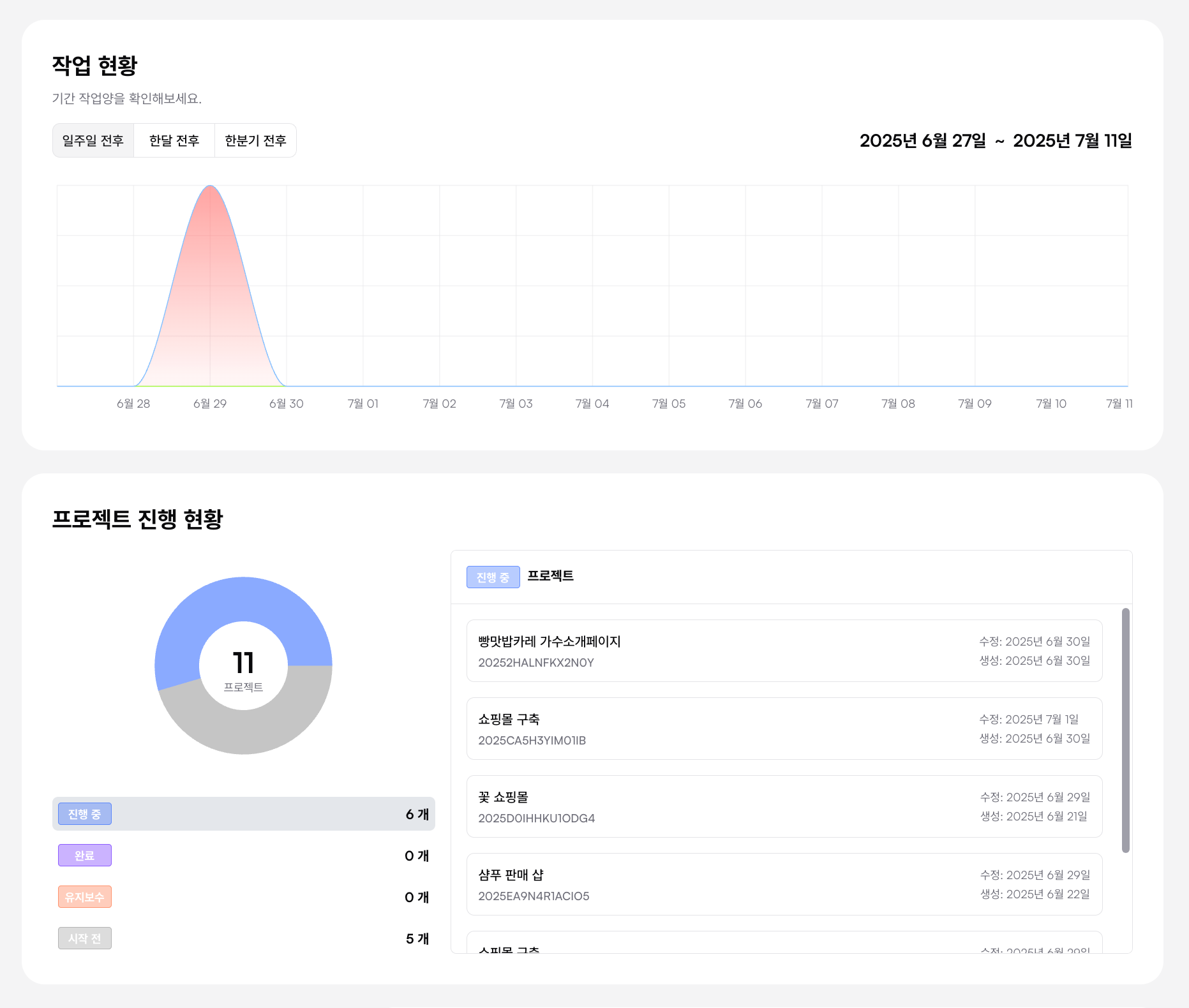Image resolution: width=1189 pixels, height=1008 pixels.
Task: Click the 진행 중 badge in project list header
Action: click(493, 577)
